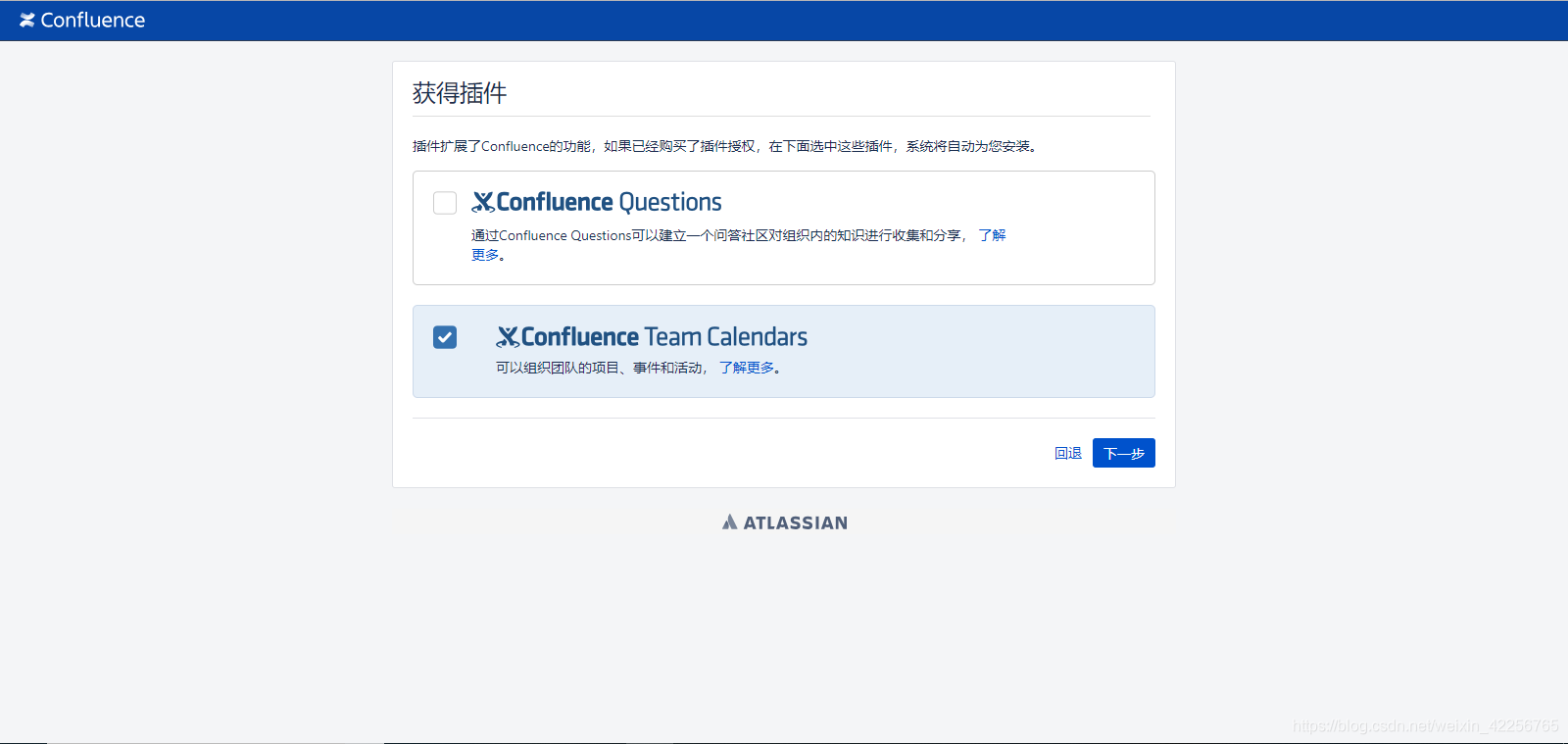Check the Confluence Questions checkbox

(445, 203)
